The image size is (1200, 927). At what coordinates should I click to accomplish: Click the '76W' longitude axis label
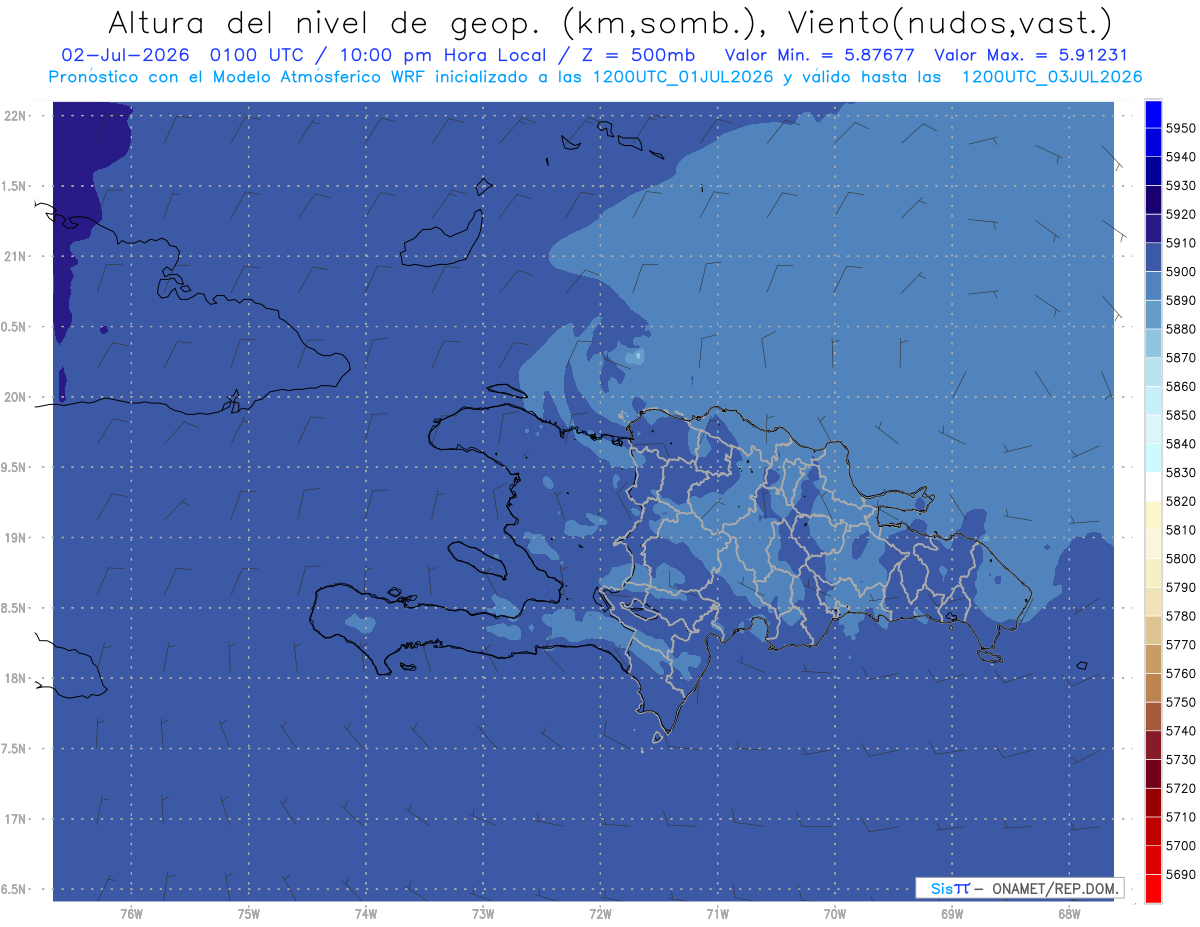131,914
